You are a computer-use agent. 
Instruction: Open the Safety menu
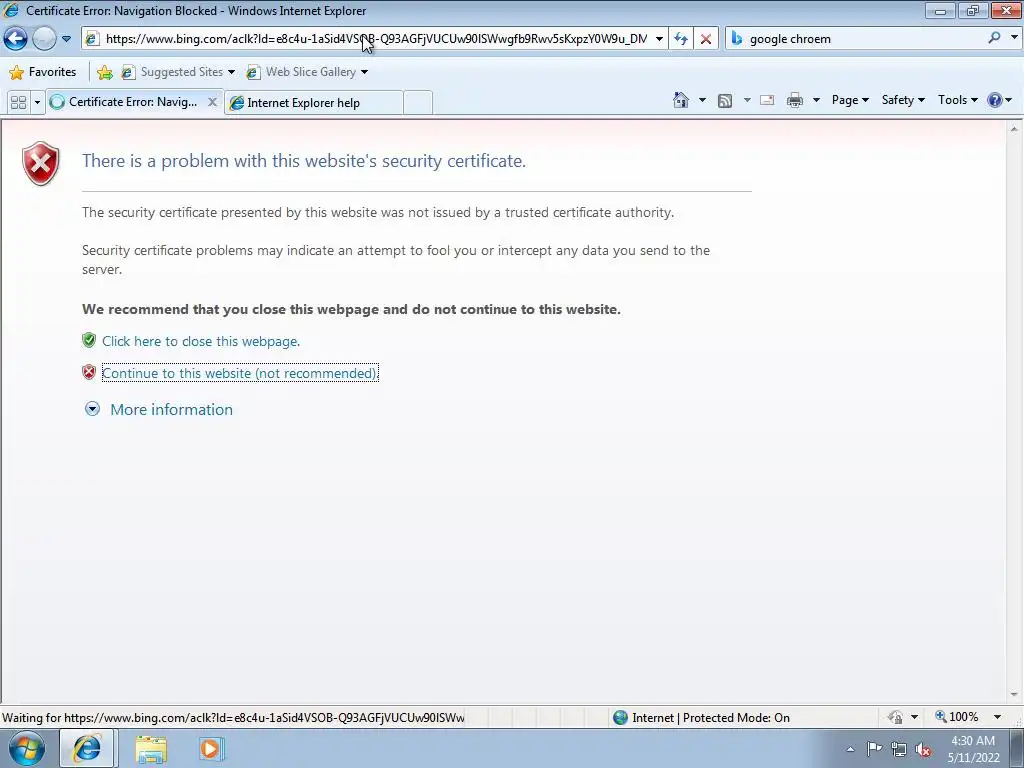click(903, 100)
